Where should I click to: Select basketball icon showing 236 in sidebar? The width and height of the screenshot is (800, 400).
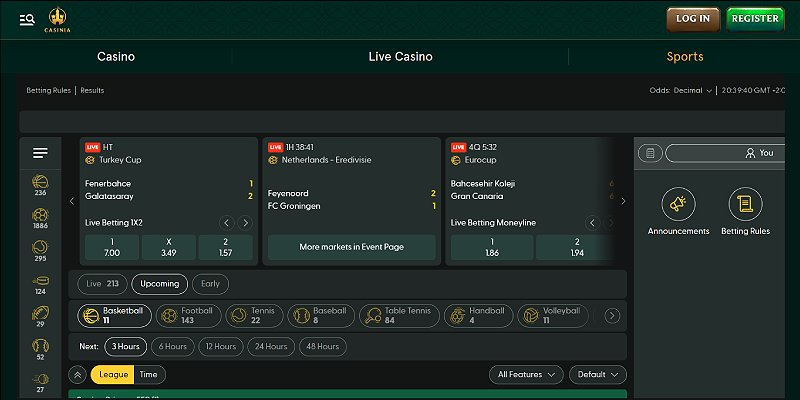40,185
